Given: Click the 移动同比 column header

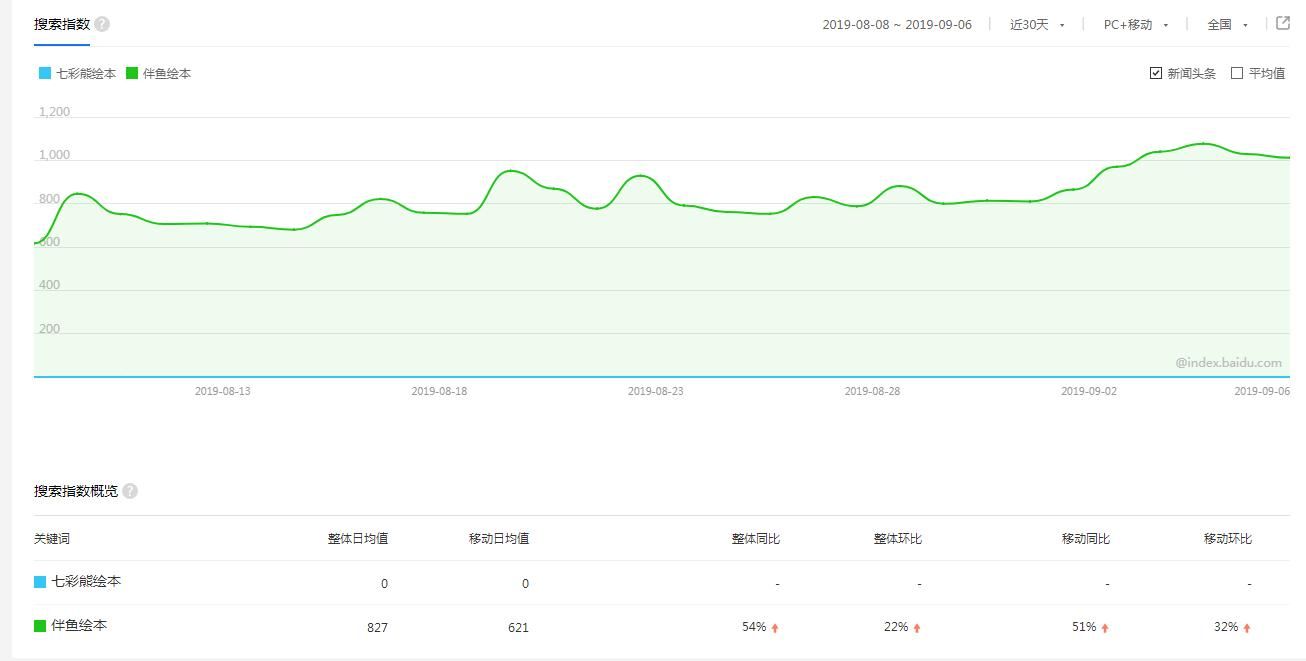Looking at the screenshot, I should pos(1086,539).
